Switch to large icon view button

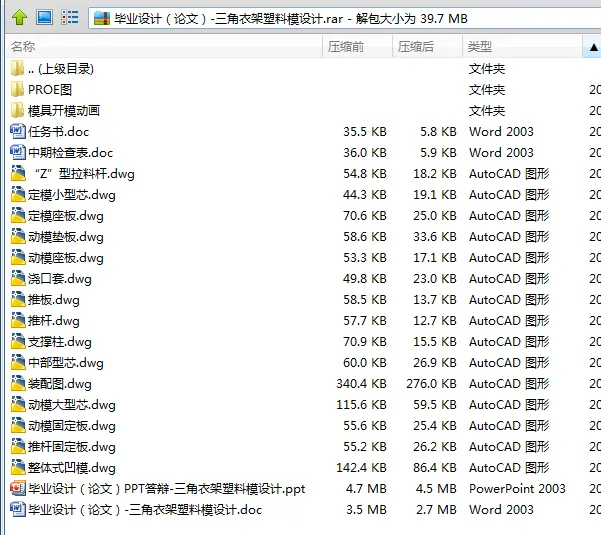[44, 18]
